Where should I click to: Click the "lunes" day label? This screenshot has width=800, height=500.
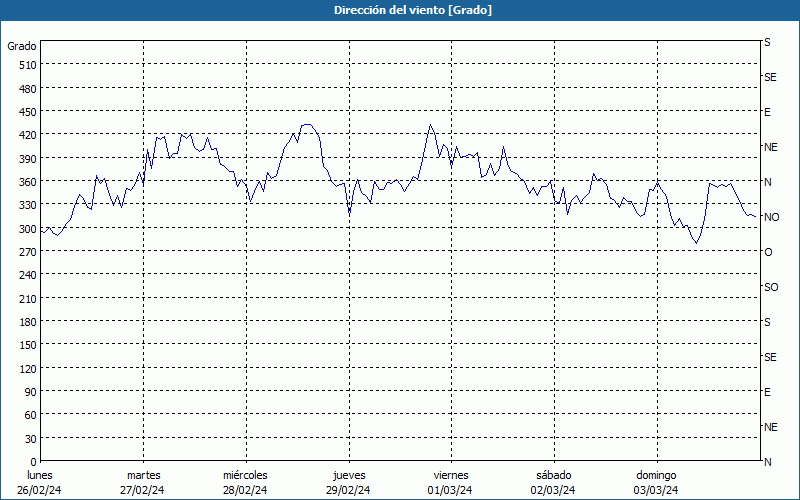(x=40, y=476)
